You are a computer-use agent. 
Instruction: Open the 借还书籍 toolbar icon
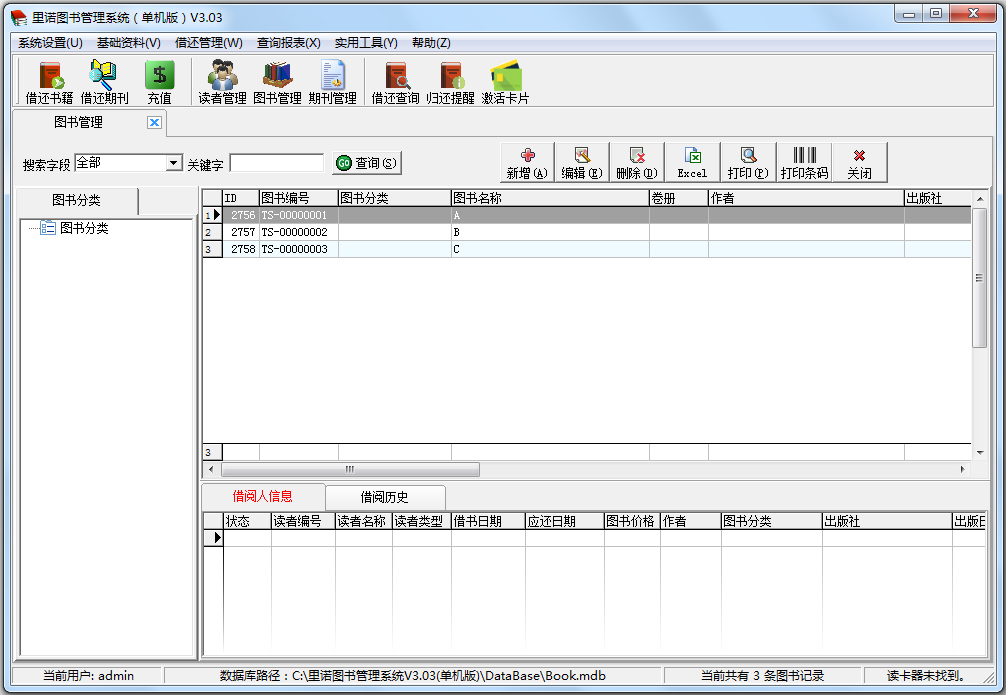49,82
